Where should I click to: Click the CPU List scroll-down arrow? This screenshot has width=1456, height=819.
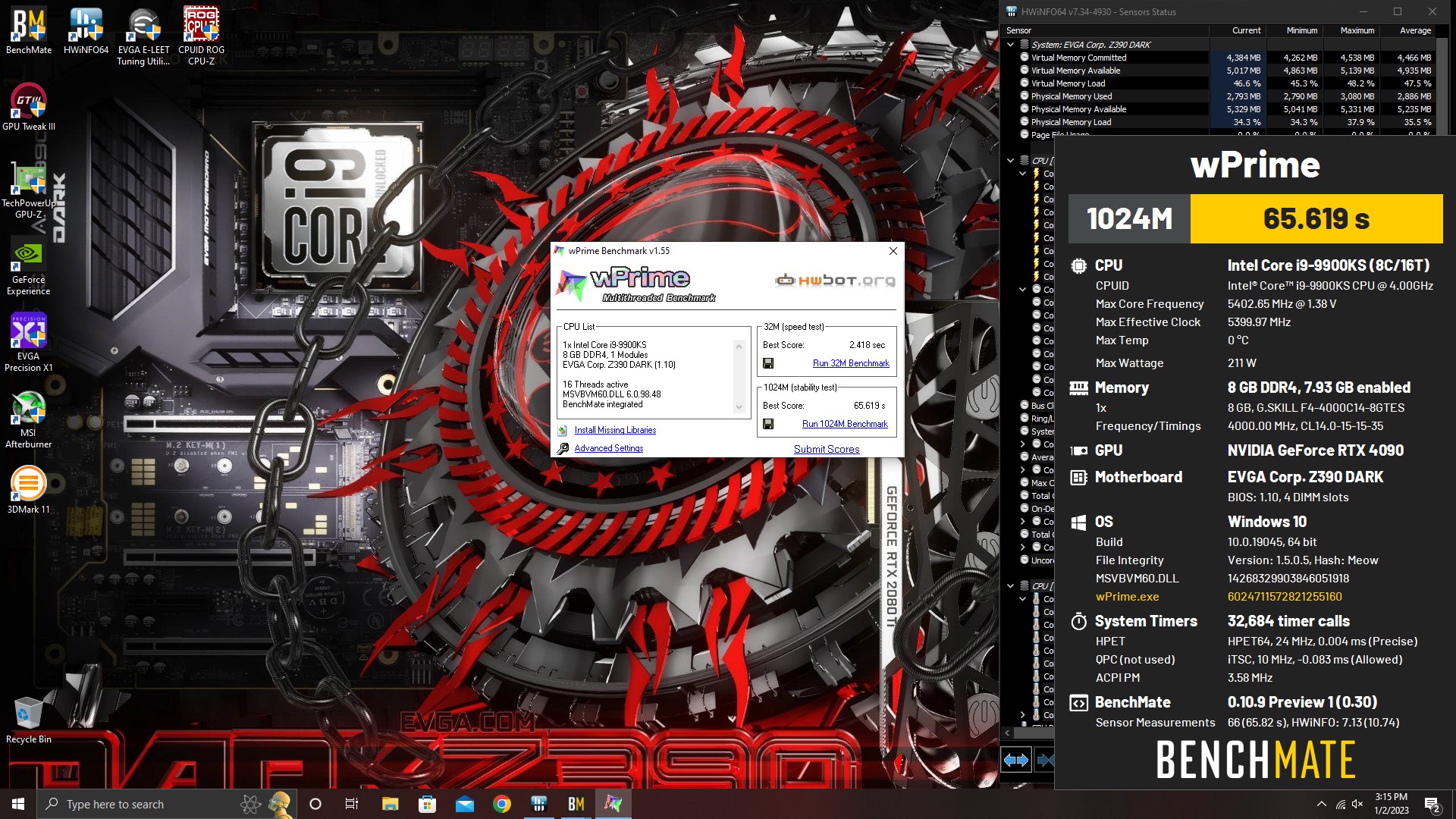pyautogui.click(x=739, y=407)
